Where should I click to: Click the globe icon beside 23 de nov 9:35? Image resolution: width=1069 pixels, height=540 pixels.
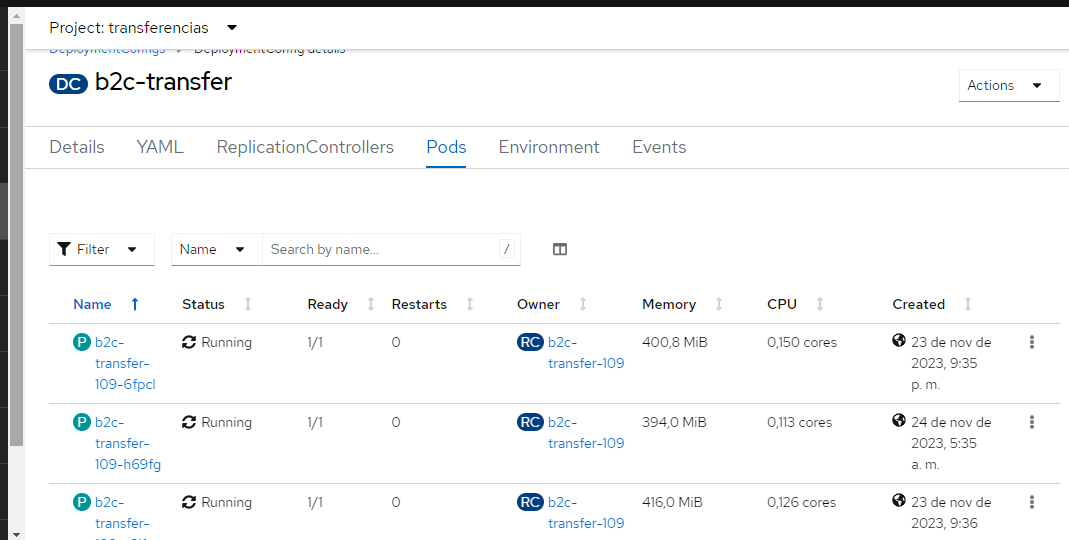click(899, 340)
